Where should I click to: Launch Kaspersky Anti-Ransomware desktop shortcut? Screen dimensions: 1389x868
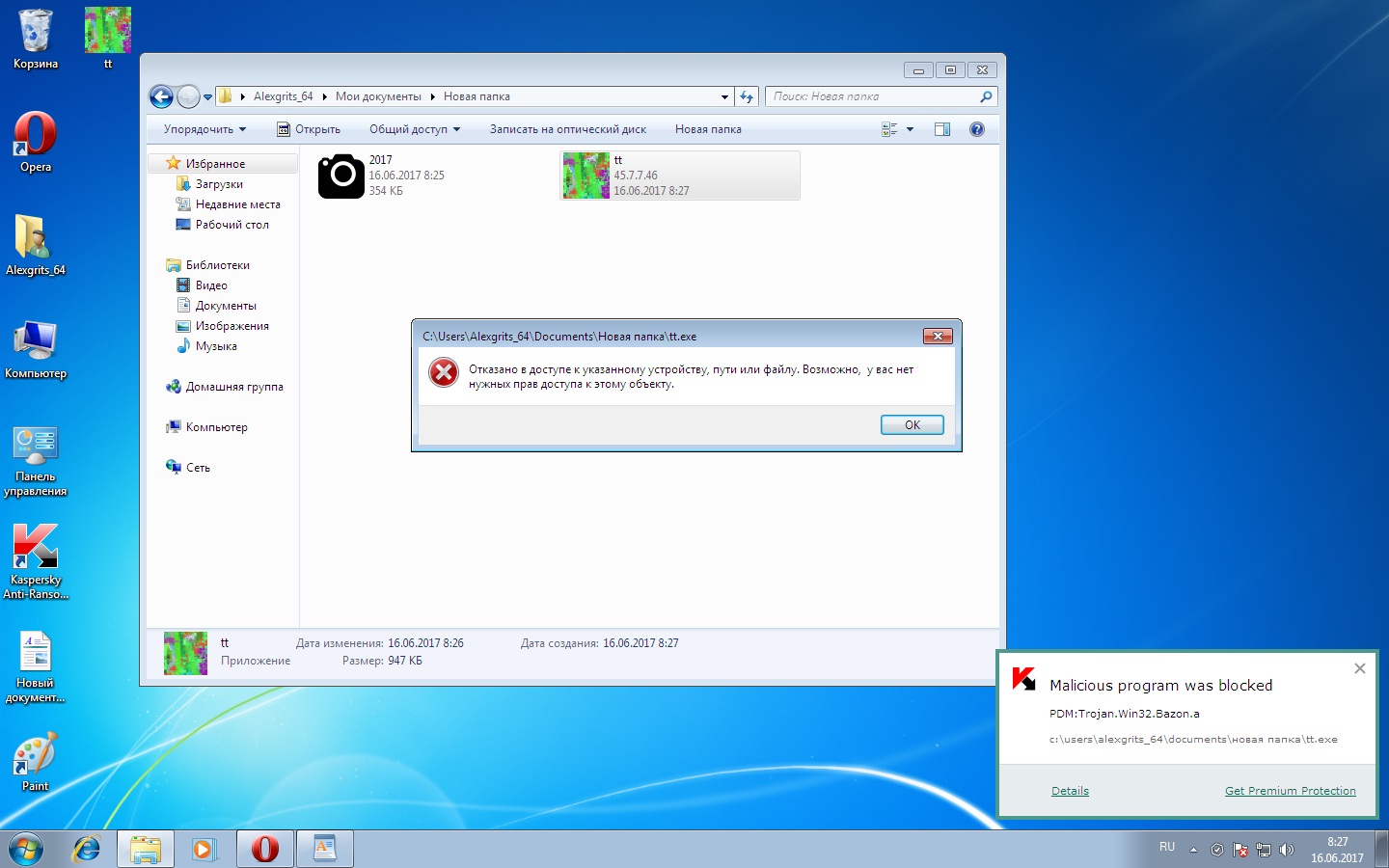[x=36, y=561]
